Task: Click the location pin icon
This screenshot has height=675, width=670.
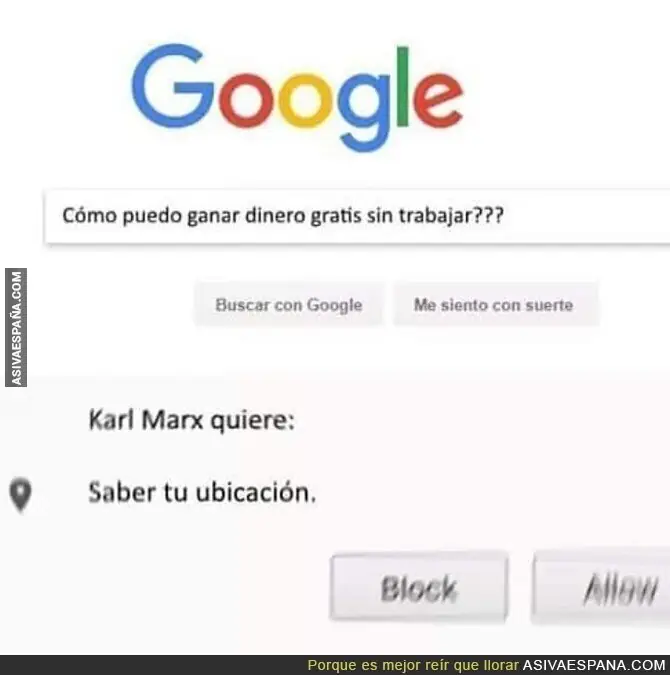Action: tap(20, 494)
